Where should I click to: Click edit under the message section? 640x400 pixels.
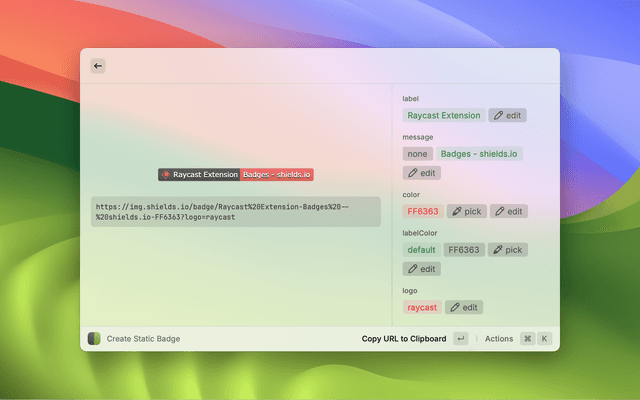coord(421,173)
